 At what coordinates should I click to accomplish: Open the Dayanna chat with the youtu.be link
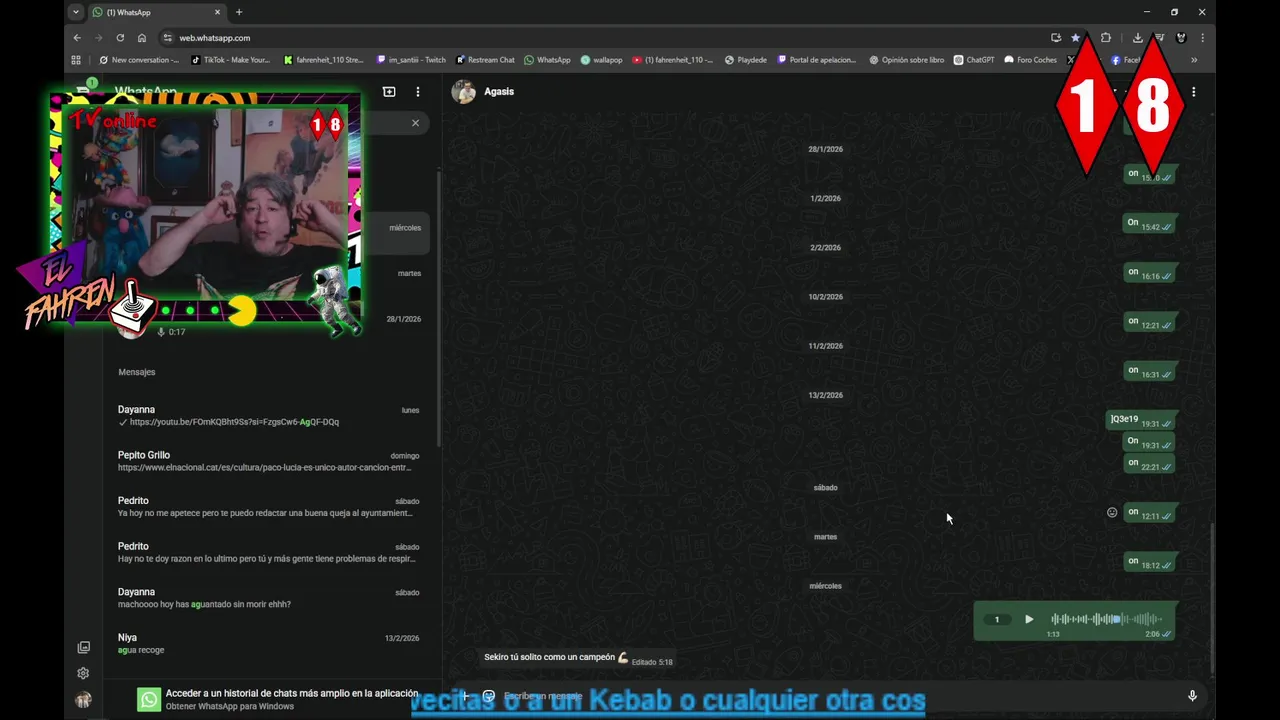(x=268, y=416)
